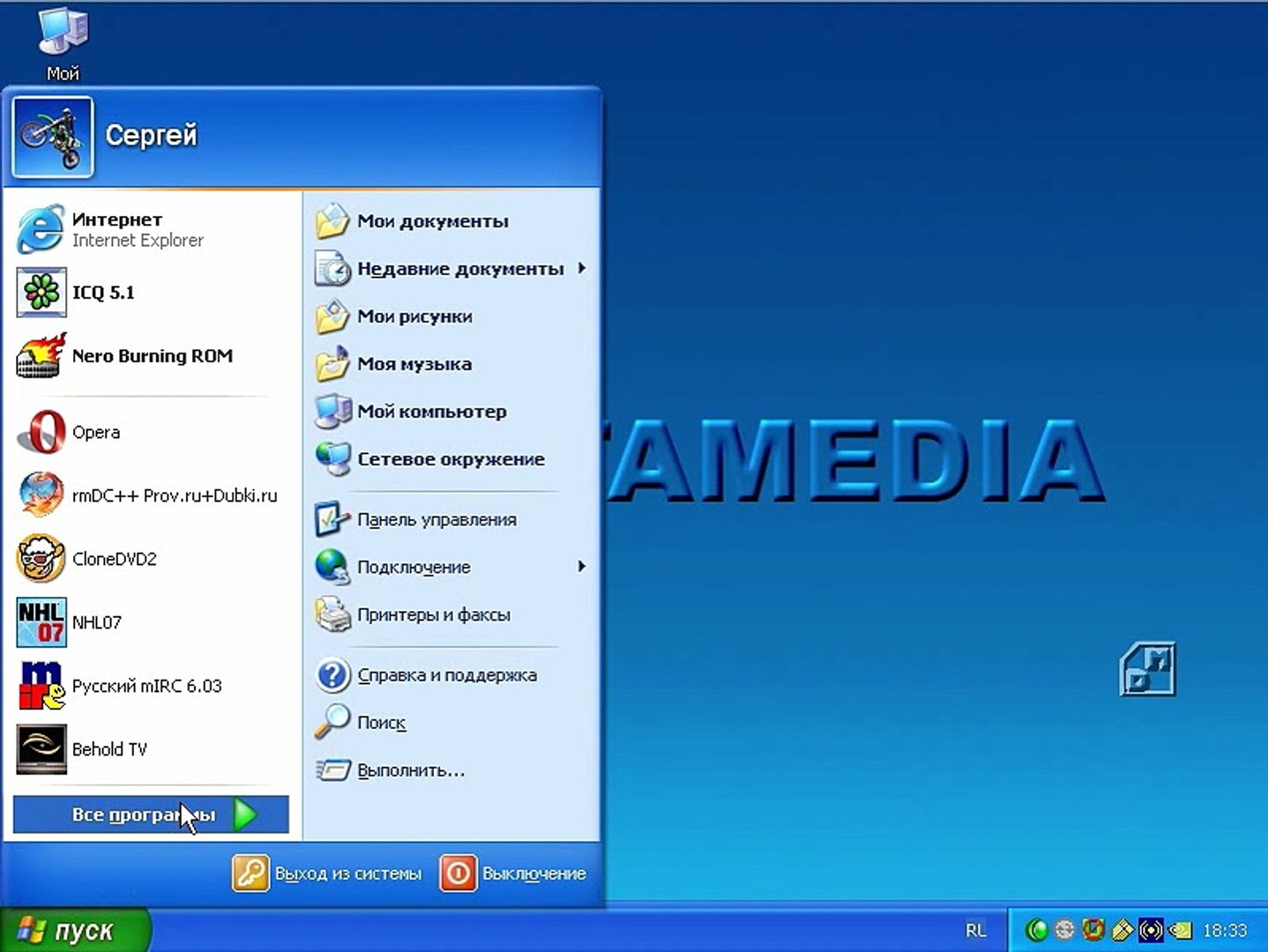Open Nero Burning ROM
Image resolution: width=1268 pixels, height=952 pixels.
[x=152, y=356]
